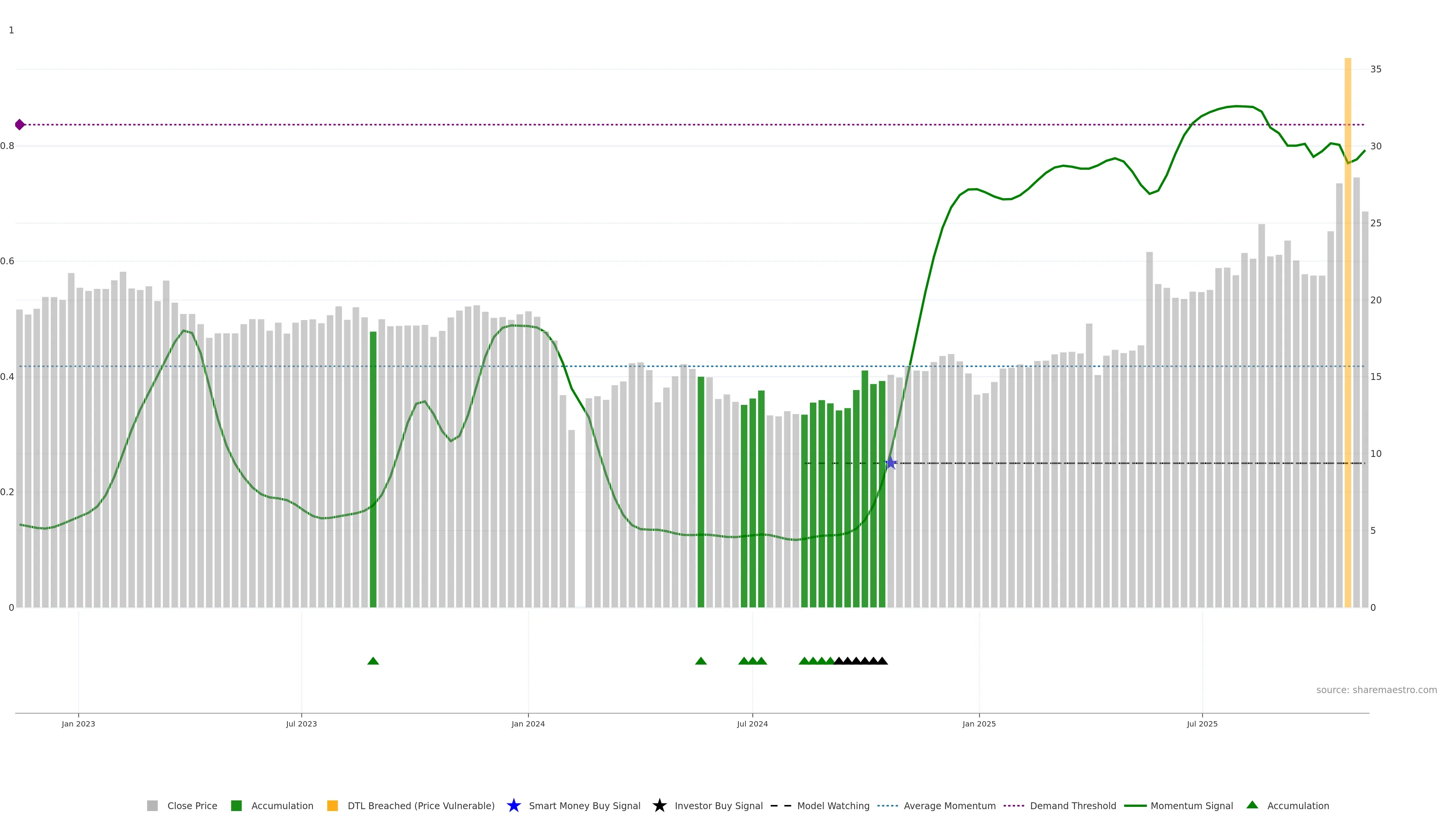
Task: Click the blue Smart Money Buy star on chart
Action: (890, 463)
